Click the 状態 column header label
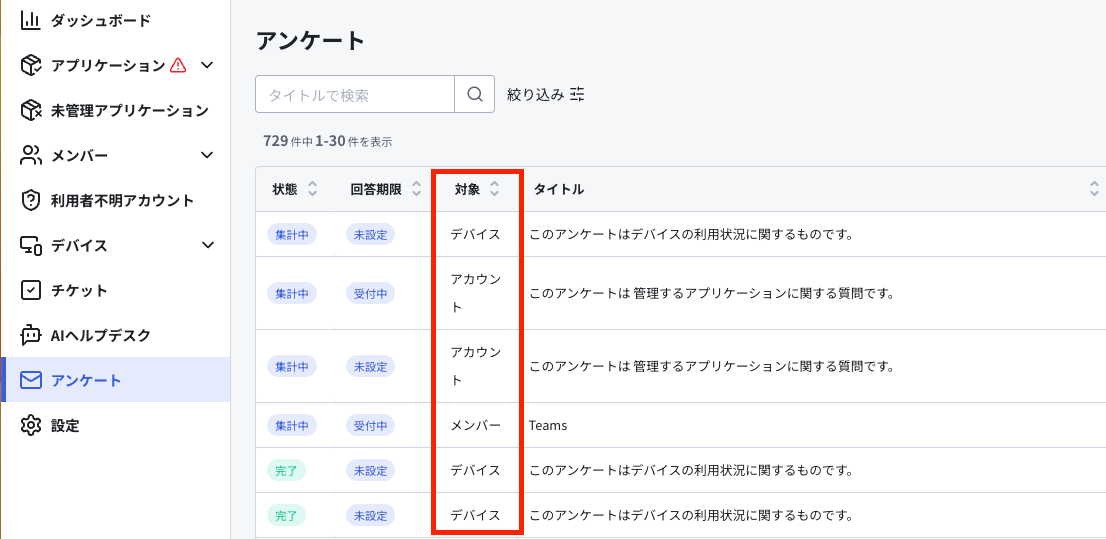 (285, 189)
